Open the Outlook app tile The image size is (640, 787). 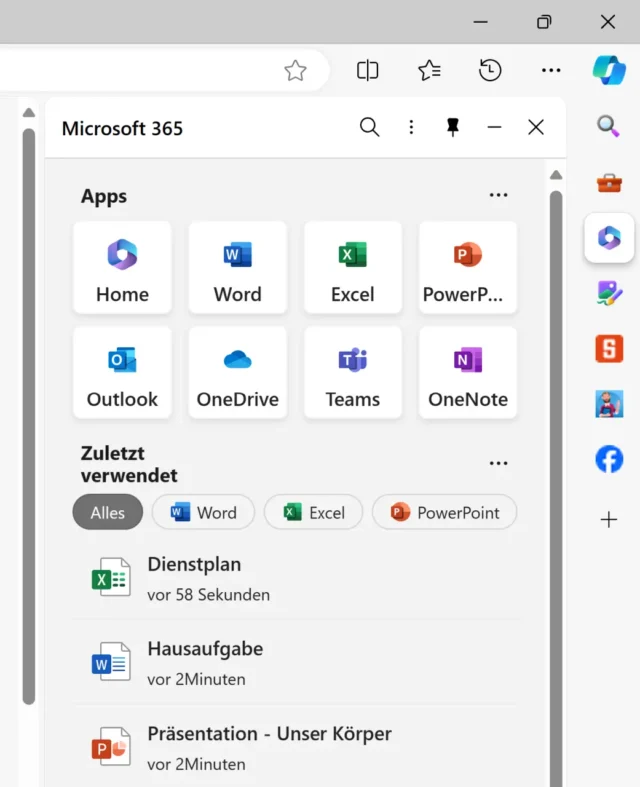122,372
